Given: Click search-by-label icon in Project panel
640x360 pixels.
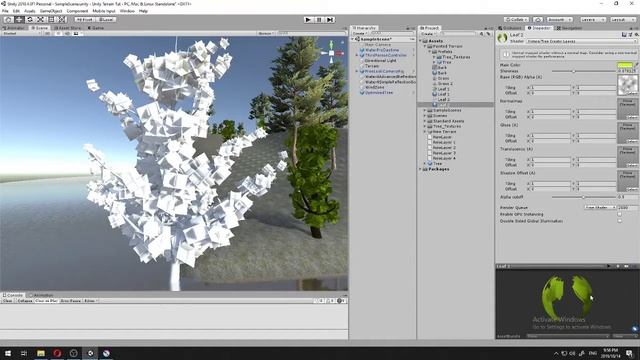Looking at the screenshot, I should click(488, 34).
